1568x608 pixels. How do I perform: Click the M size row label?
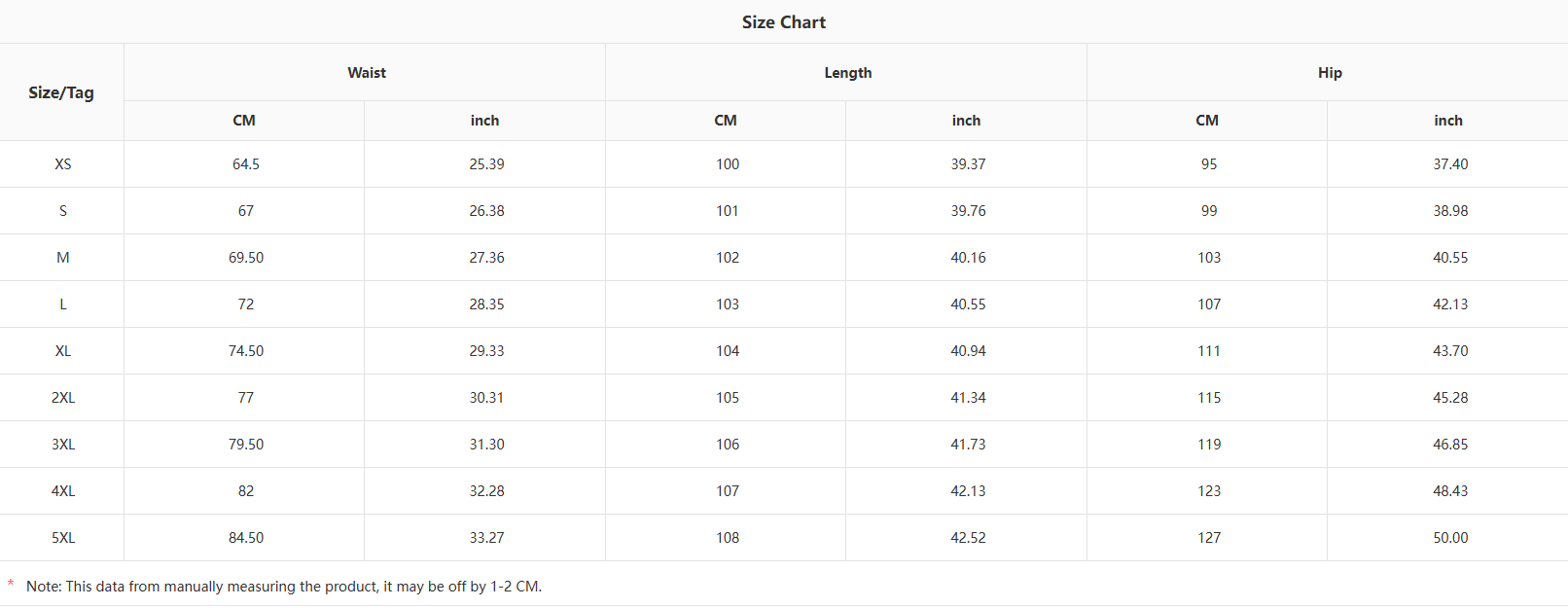coord(63,258)
